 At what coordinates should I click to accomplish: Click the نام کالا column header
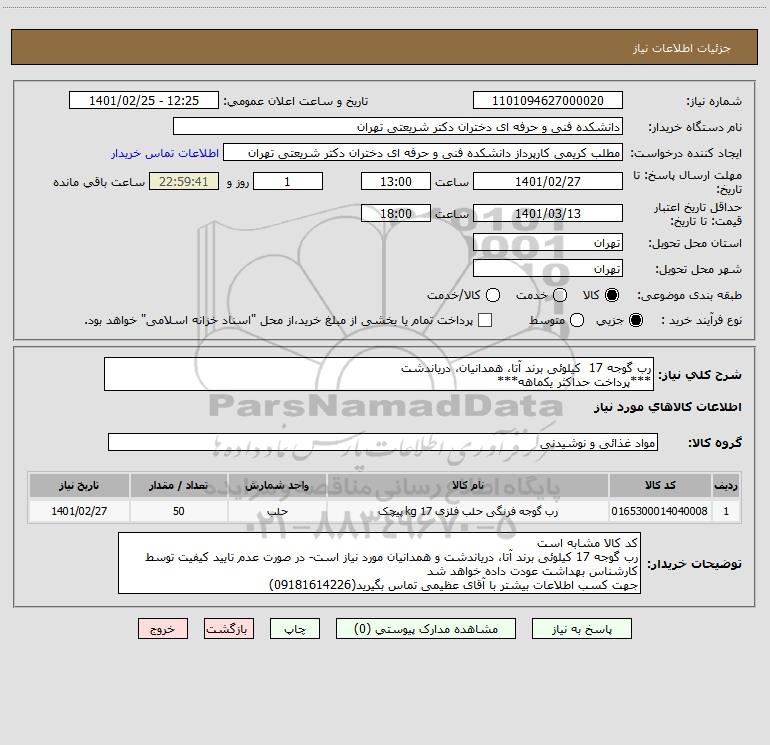(468, 485)
